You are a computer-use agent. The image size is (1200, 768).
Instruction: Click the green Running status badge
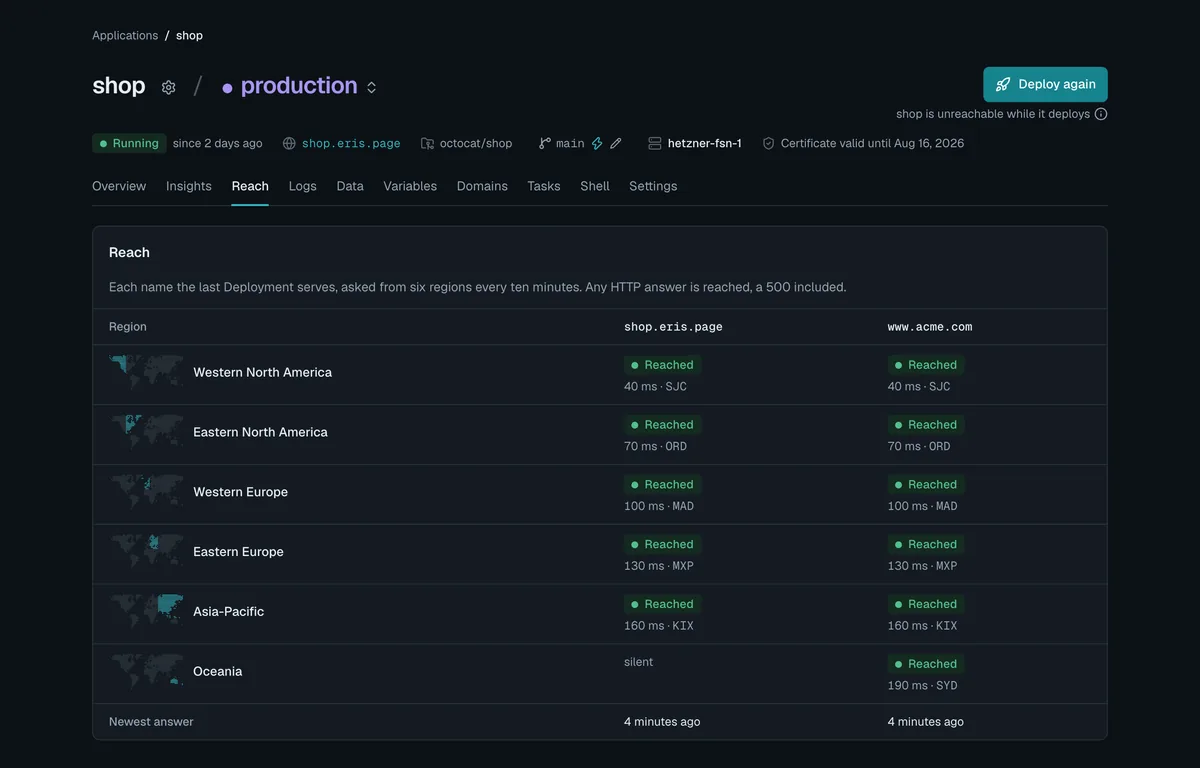click(x=129, y=143)
